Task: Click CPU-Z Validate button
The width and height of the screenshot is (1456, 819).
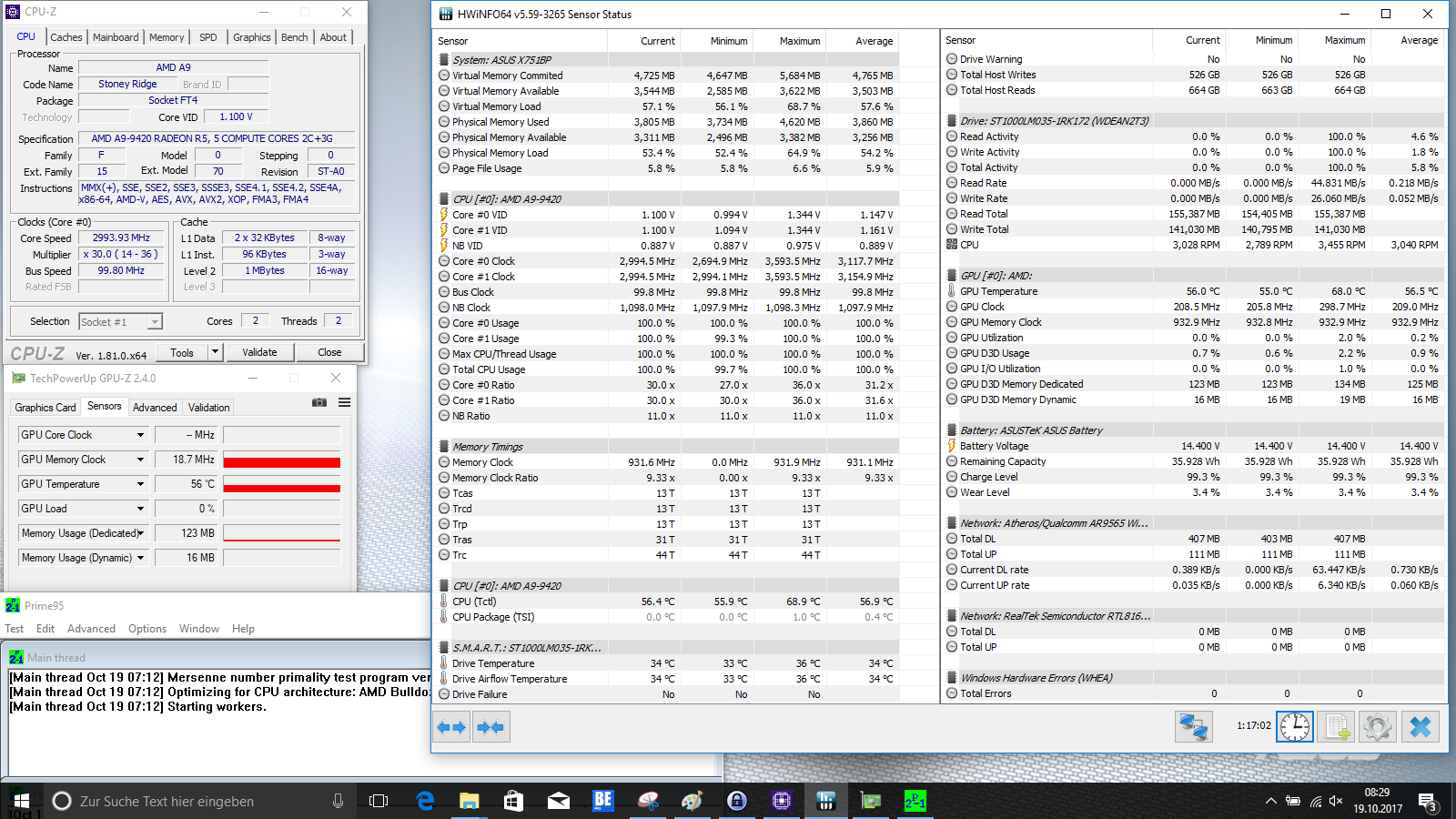Action: (259, 352)
